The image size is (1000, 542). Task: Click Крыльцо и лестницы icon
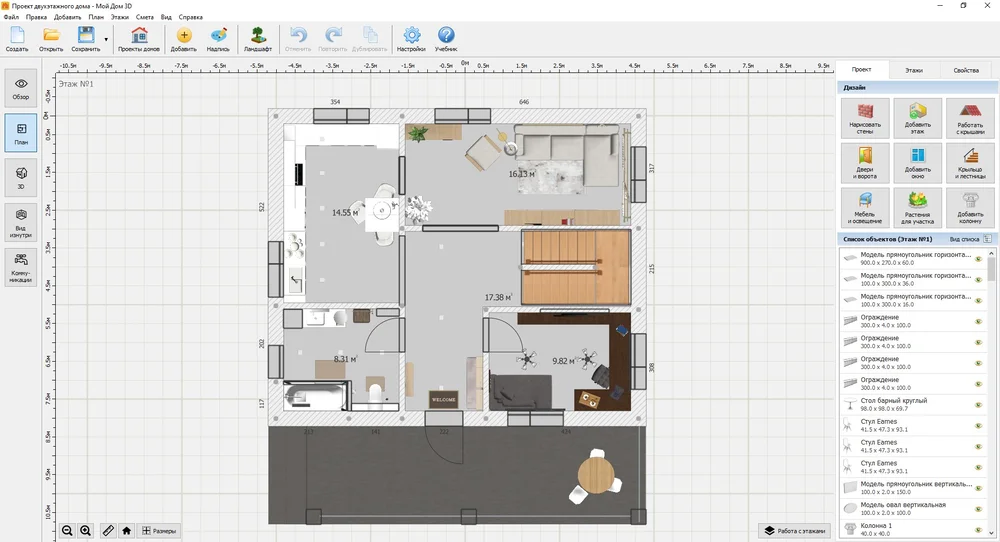969,162
